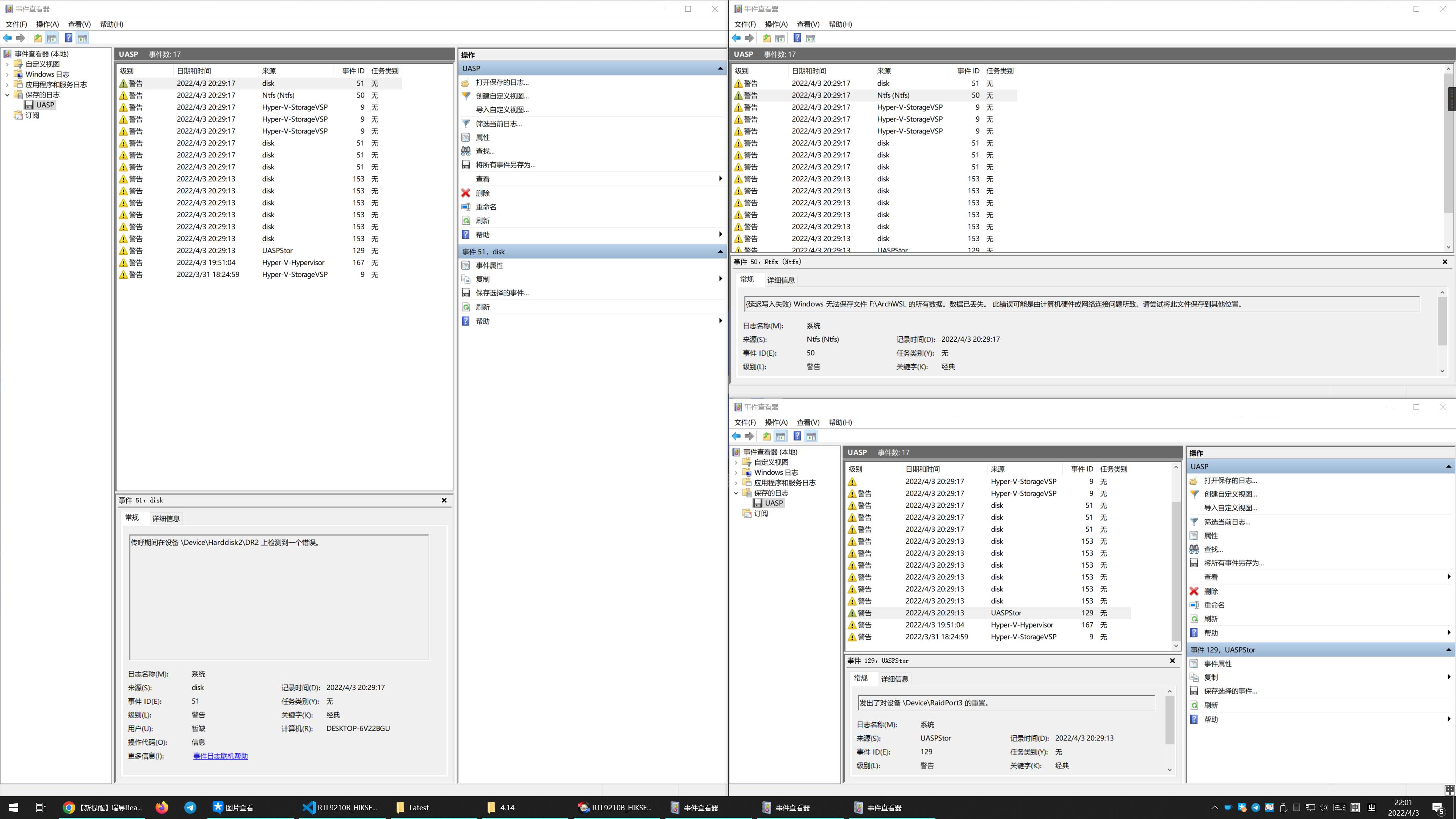Click 事件日志联机帮助 link
This screenshot has width=1456, height=819.
pos(220,756)
